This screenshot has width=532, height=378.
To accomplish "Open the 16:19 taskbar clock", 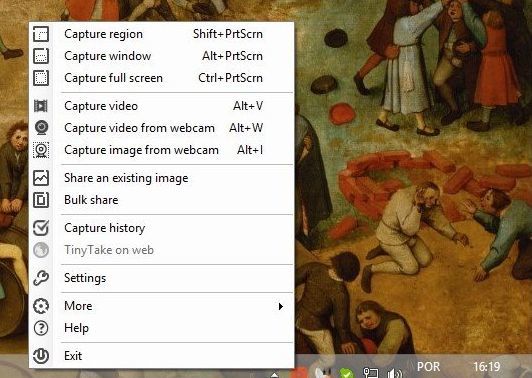I will (x=487, y=367).
